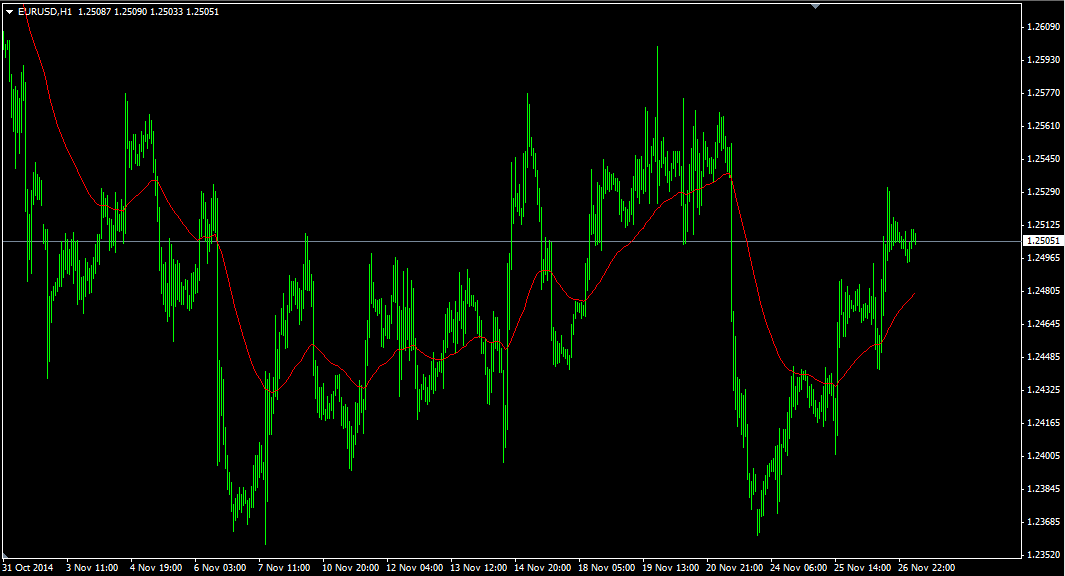Click the 1.24805 price scale label
The image size is (1065, 576).
point(1043,291)
